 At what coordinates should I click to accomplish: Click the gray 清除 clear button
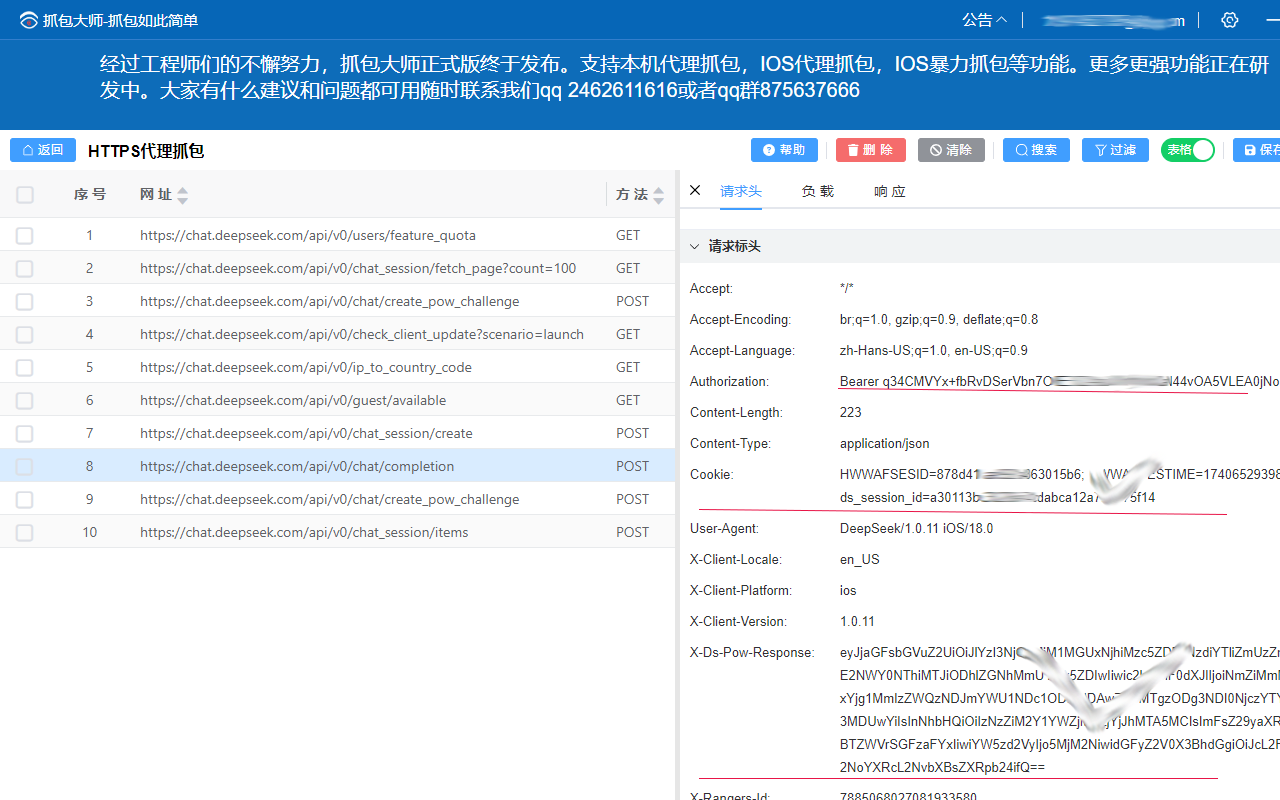(951, 150)
